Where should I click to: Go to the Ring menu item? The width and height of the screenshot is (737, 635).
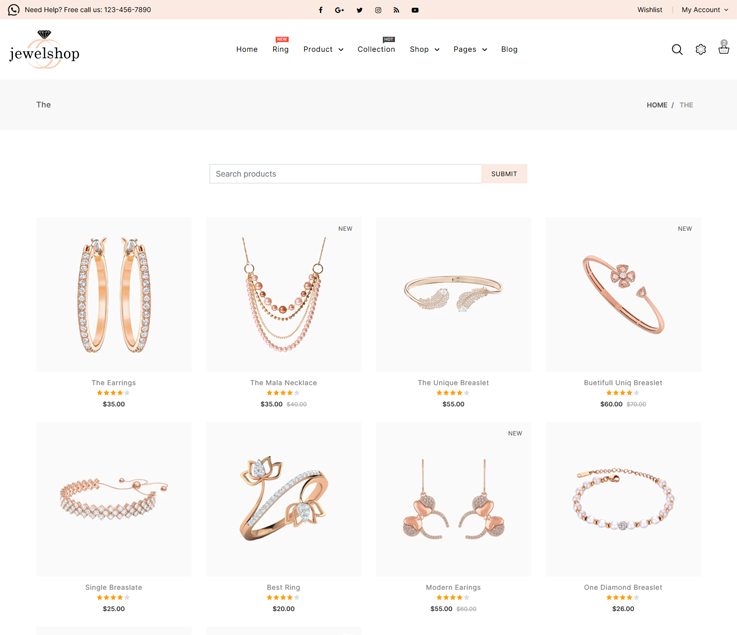280,49
